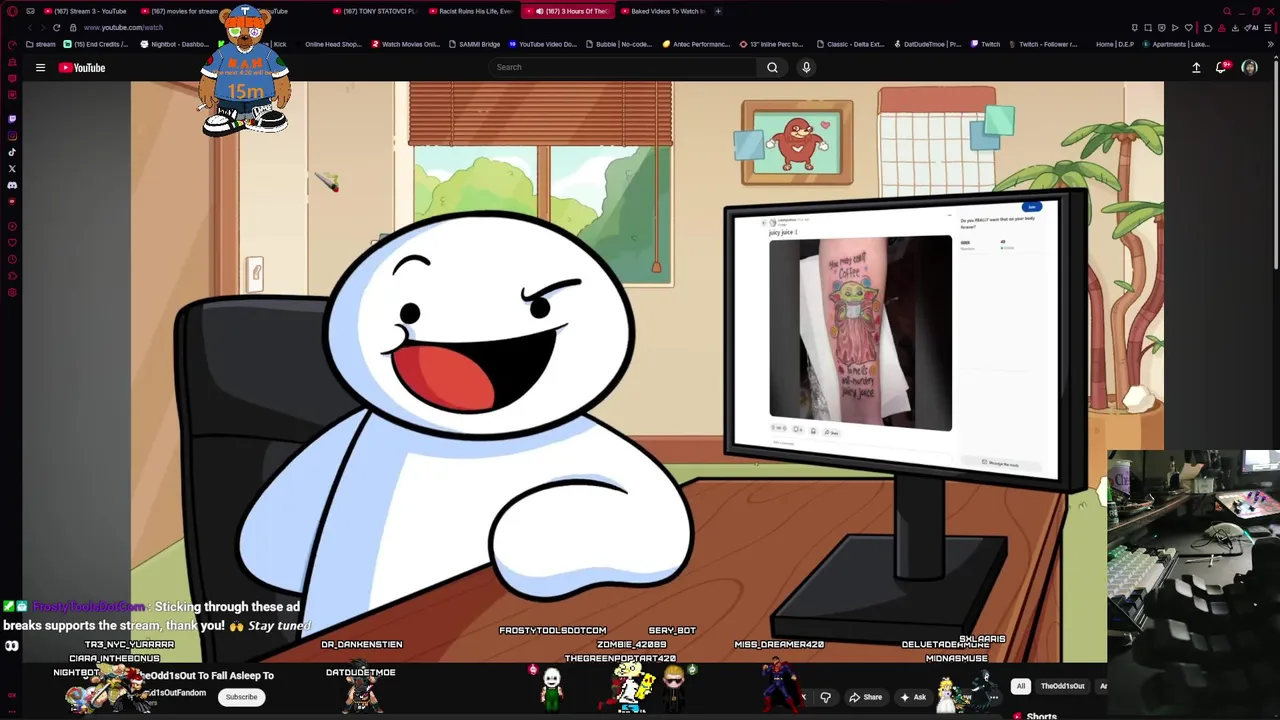Image resolution: width=1280 pixels, height=720 pixels.
Task: Open the 'Apartments | Lake...' bookmark
Action: point(1177,44)
